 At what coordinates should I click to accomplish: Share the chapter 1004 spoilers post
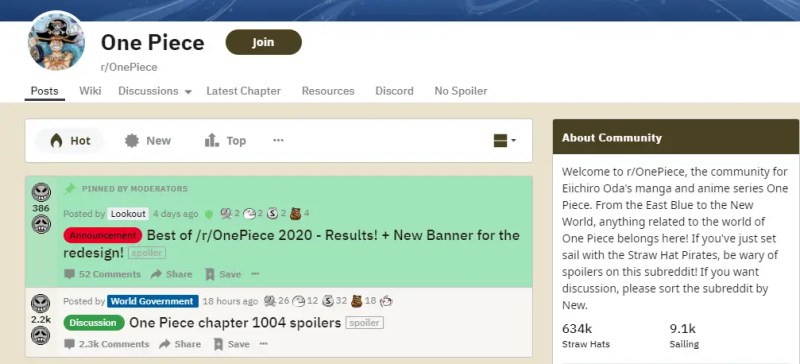coord(180,344)
